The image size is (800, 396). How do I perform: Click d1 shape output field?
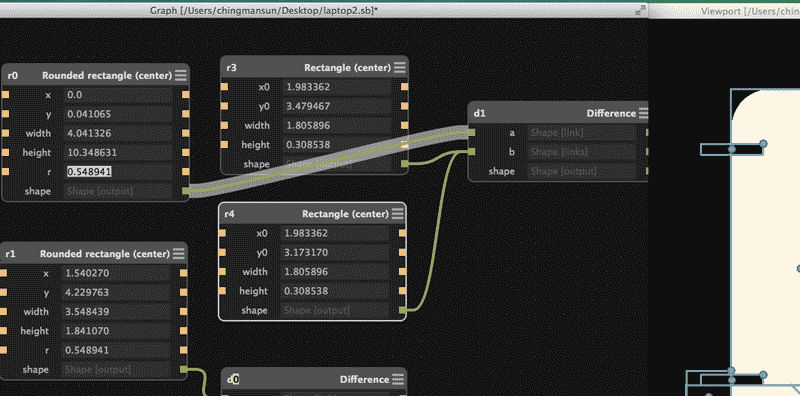click(582, 171)
